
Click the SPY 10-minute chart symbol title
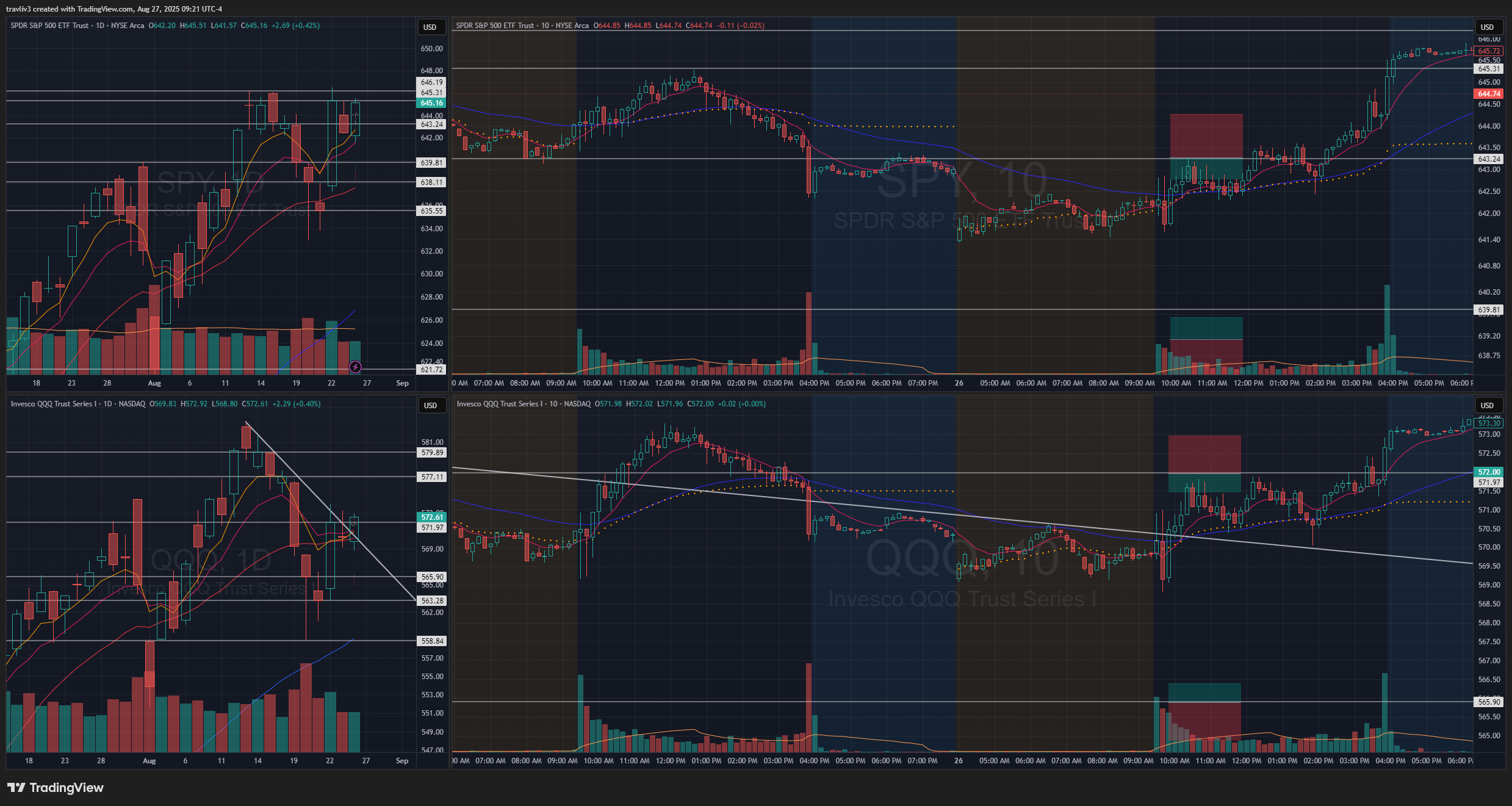click(522, 26)
